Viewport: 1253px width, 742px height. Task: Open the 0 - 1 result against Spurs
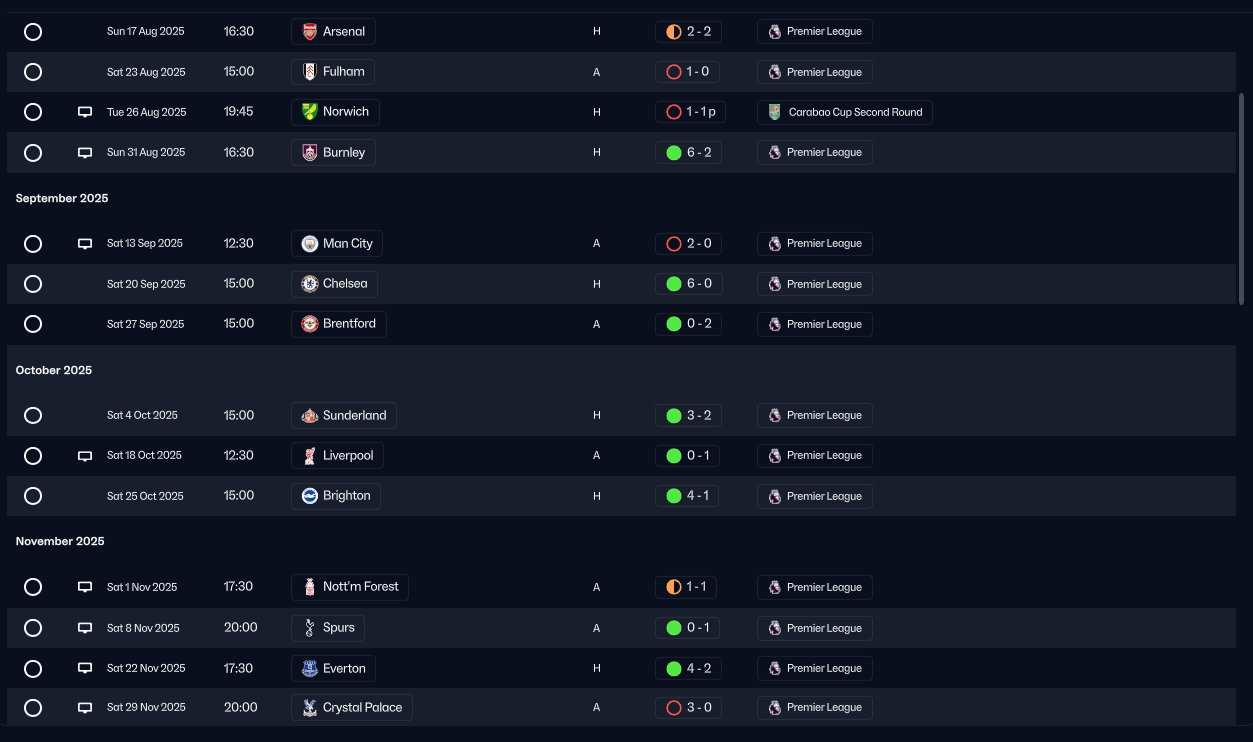coord(688,628)
